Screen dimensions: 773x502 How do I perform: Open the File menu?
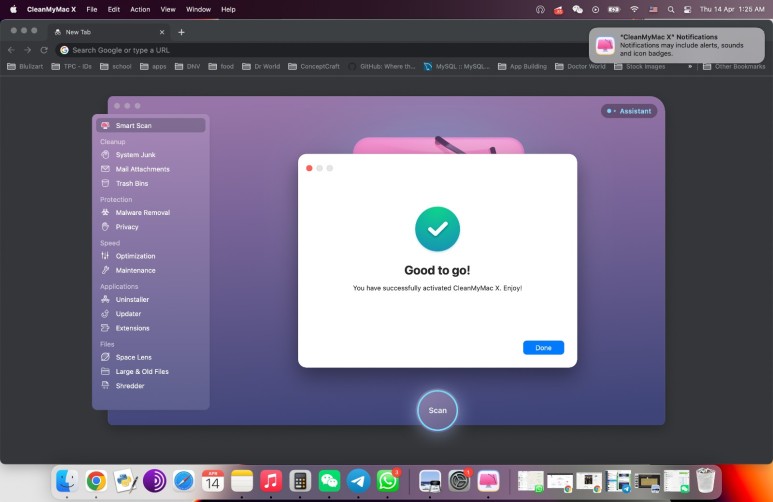(92, 9)
